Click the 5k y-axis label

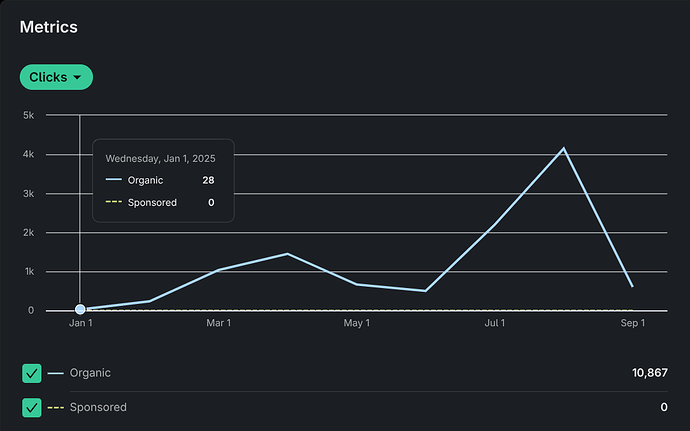point(28,115)
